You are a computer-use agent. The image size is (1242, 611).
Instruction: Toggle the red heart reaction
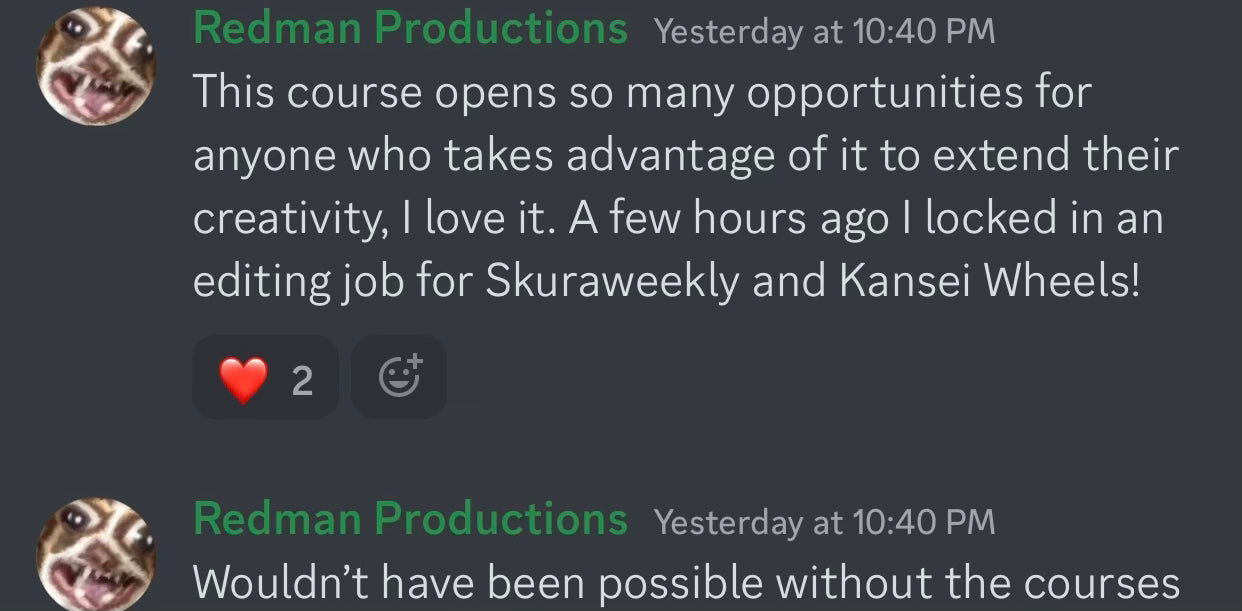click(265, 378)
